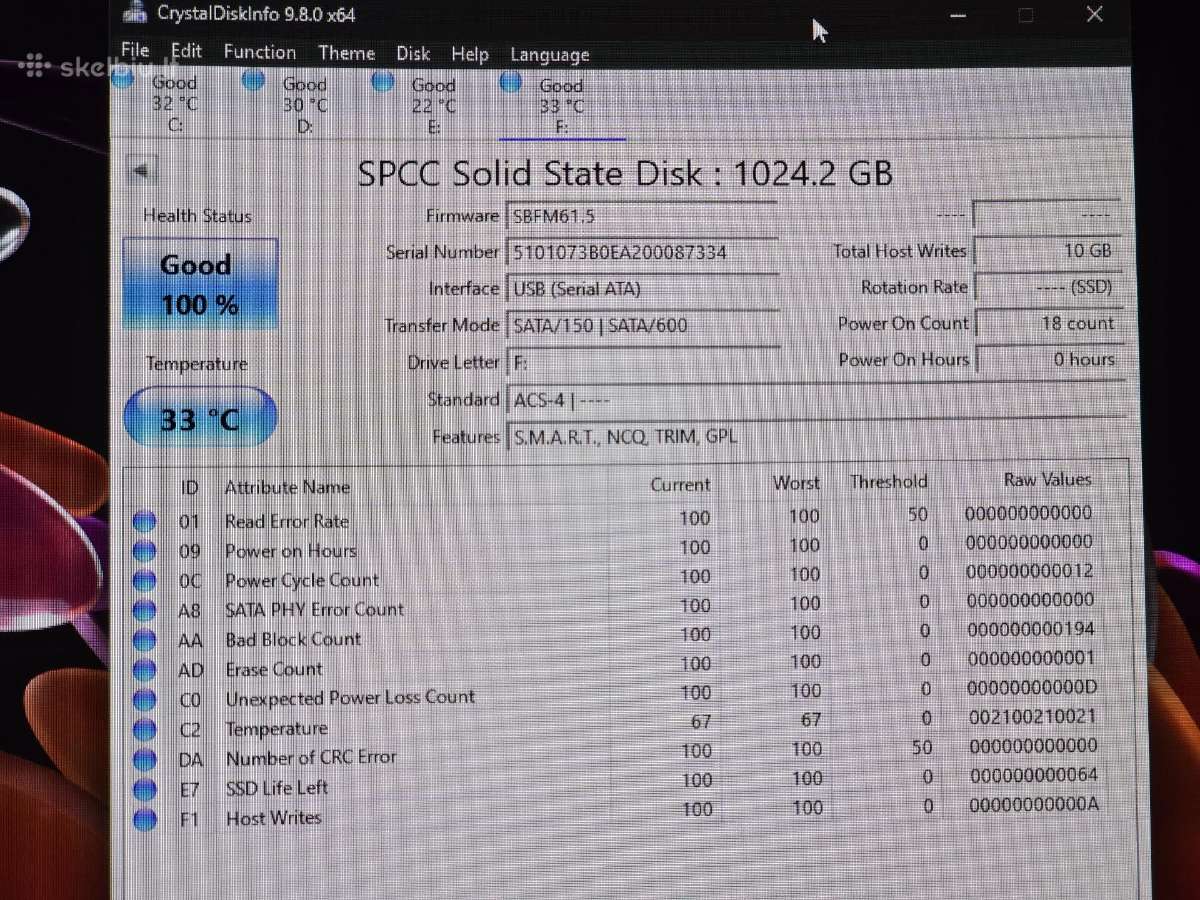1200x900 pixels.
Task: Click raw value 000000000064
Action: [x=1033, y=775]
